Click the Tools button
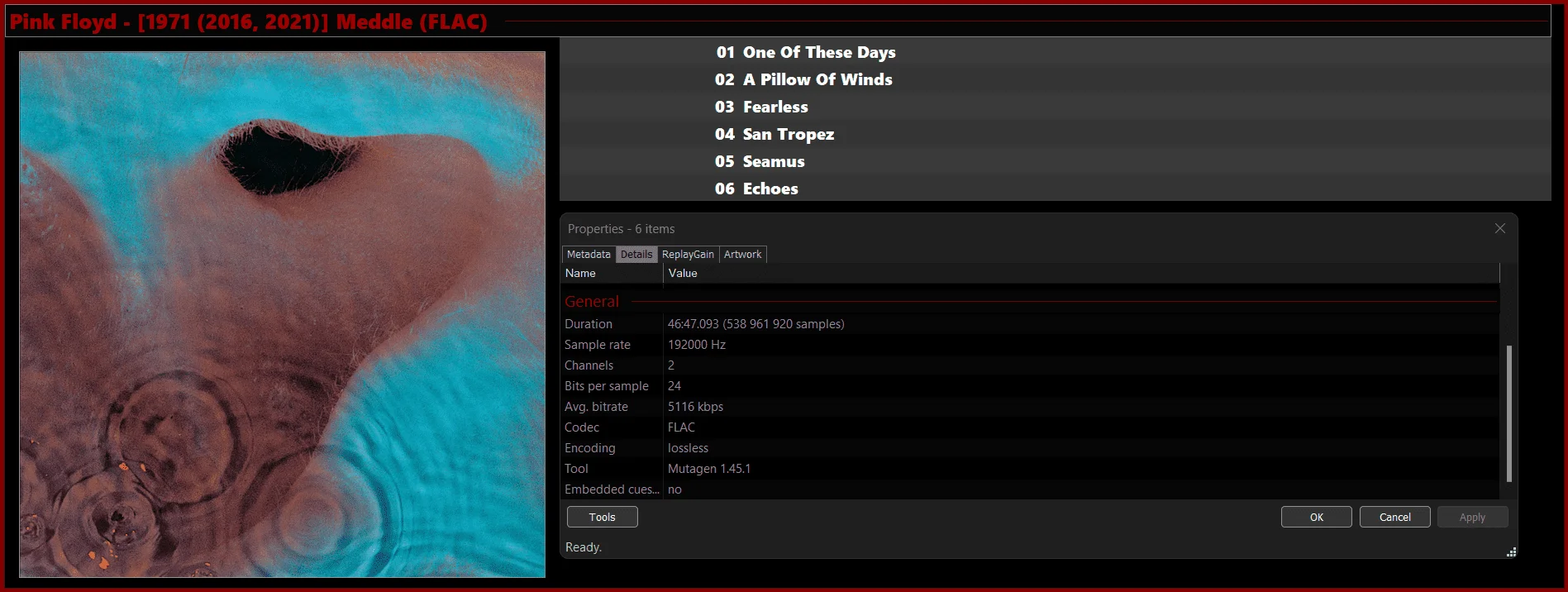 [602, 517]
